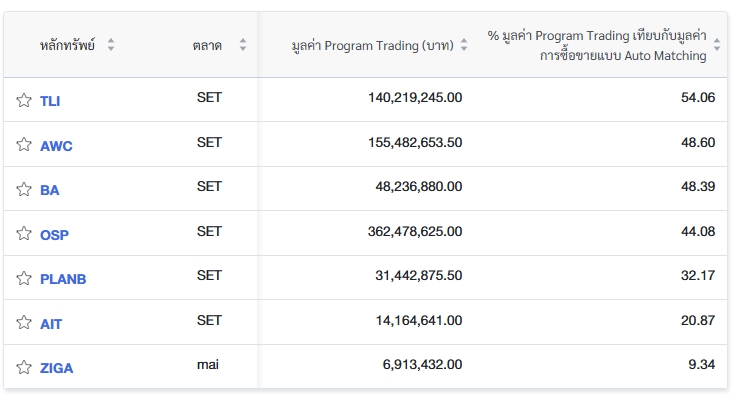The height and width of the screenshot is (400, 739).
Task: Click the หลักทรัพย์ column header
Action: (x=68, y=45)
